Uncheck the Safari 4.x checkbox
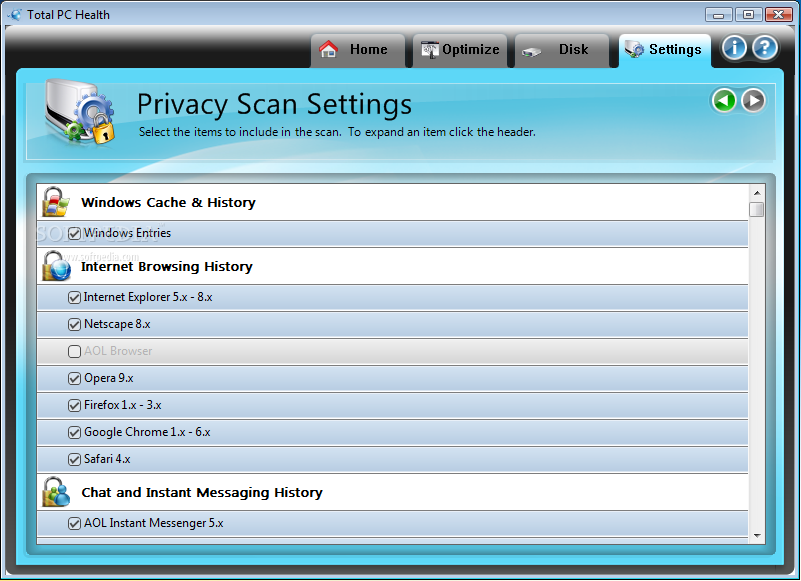801x581 pixels. click(x=75, y=459)
